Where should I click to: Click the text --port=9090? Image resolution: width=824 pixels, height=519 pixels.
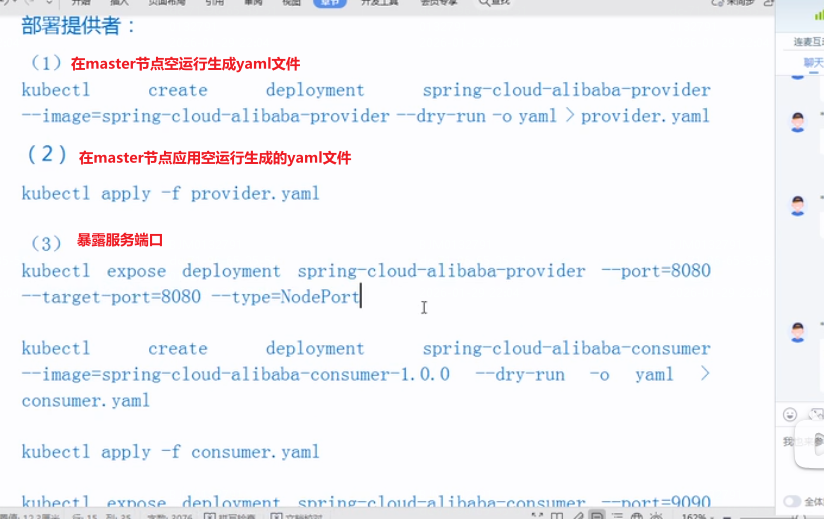(656, 502)
